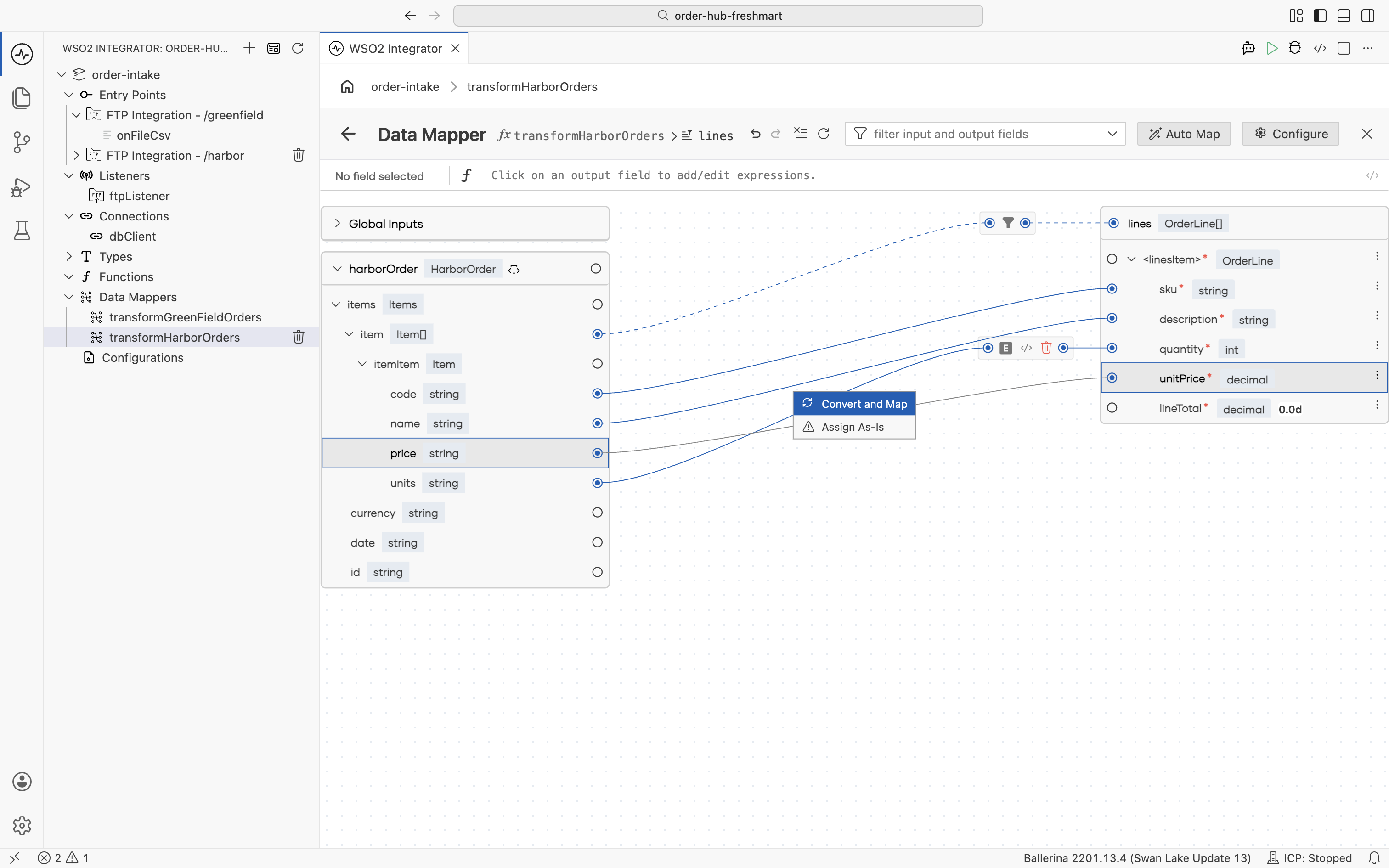Click the undo arrow in Data Mapper
The image size is (1389, 868).
(x=755, y=134)
